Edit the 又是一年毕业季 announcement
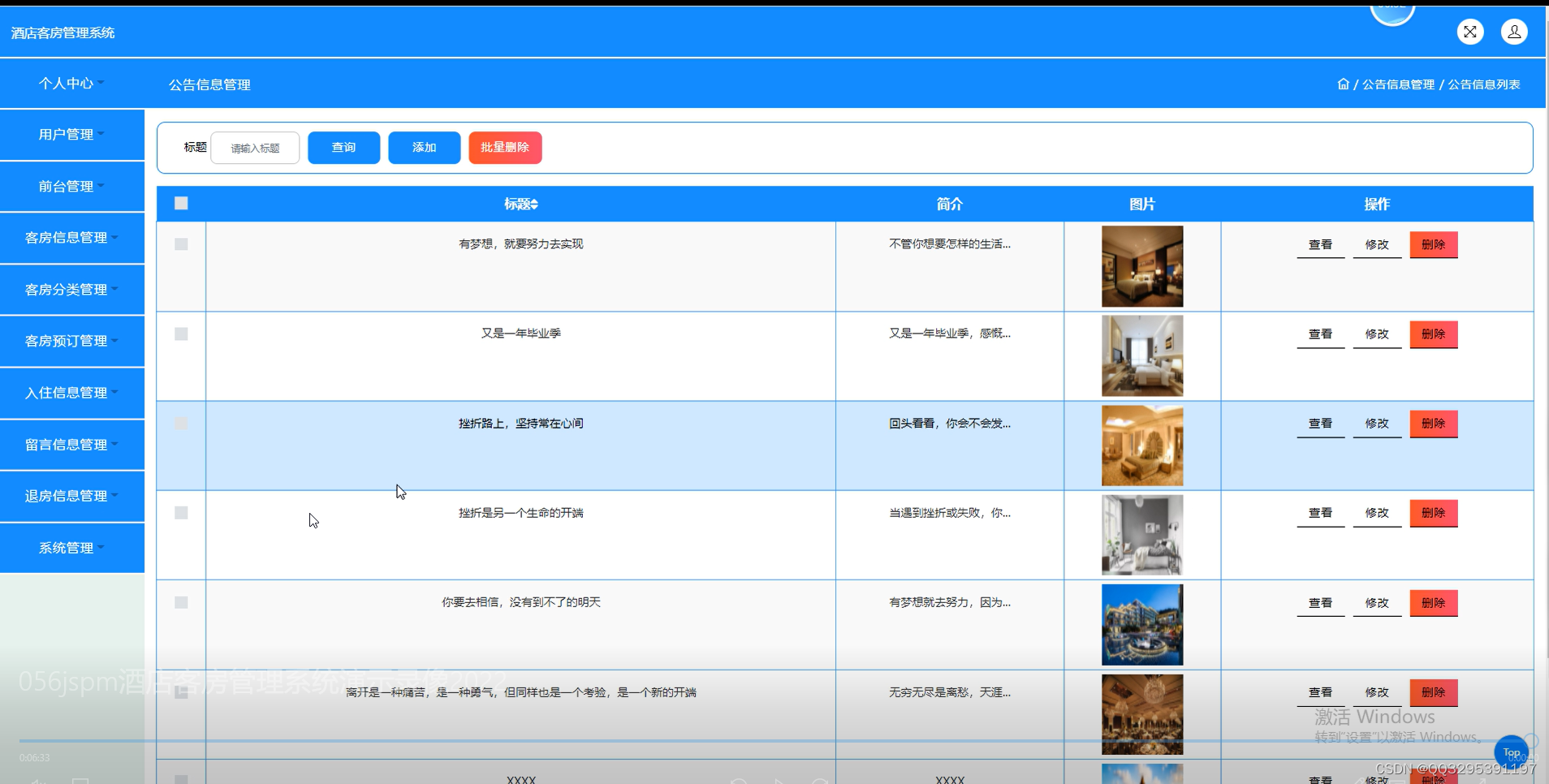Image resolution: width=1549 pixels, height=784 pixels. 1377,334
